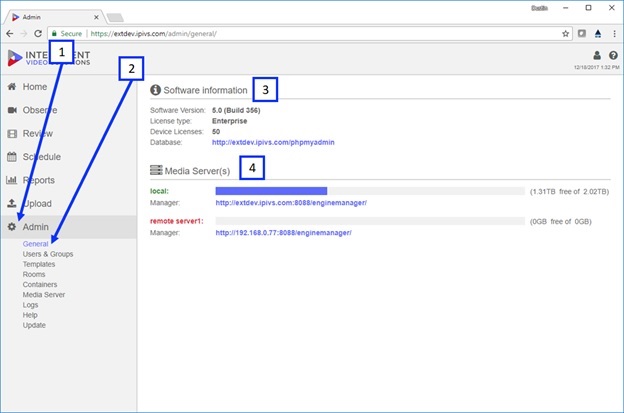Screen dimensions: 624x413
Task: Open the Observe menu item
Action: pos(40,110)
